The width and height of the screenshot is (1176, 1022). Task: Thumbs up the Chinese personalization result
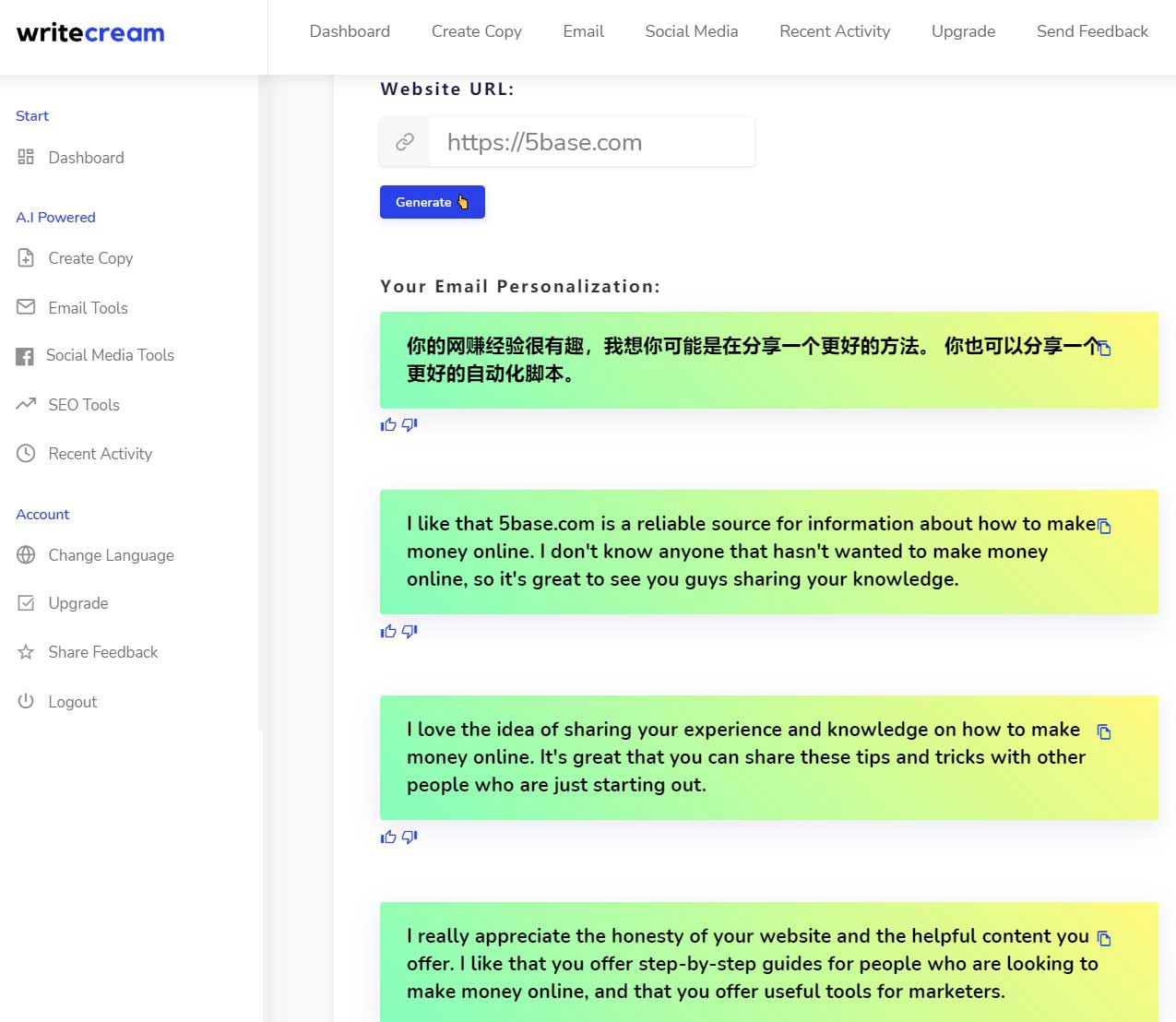(388, 425)
